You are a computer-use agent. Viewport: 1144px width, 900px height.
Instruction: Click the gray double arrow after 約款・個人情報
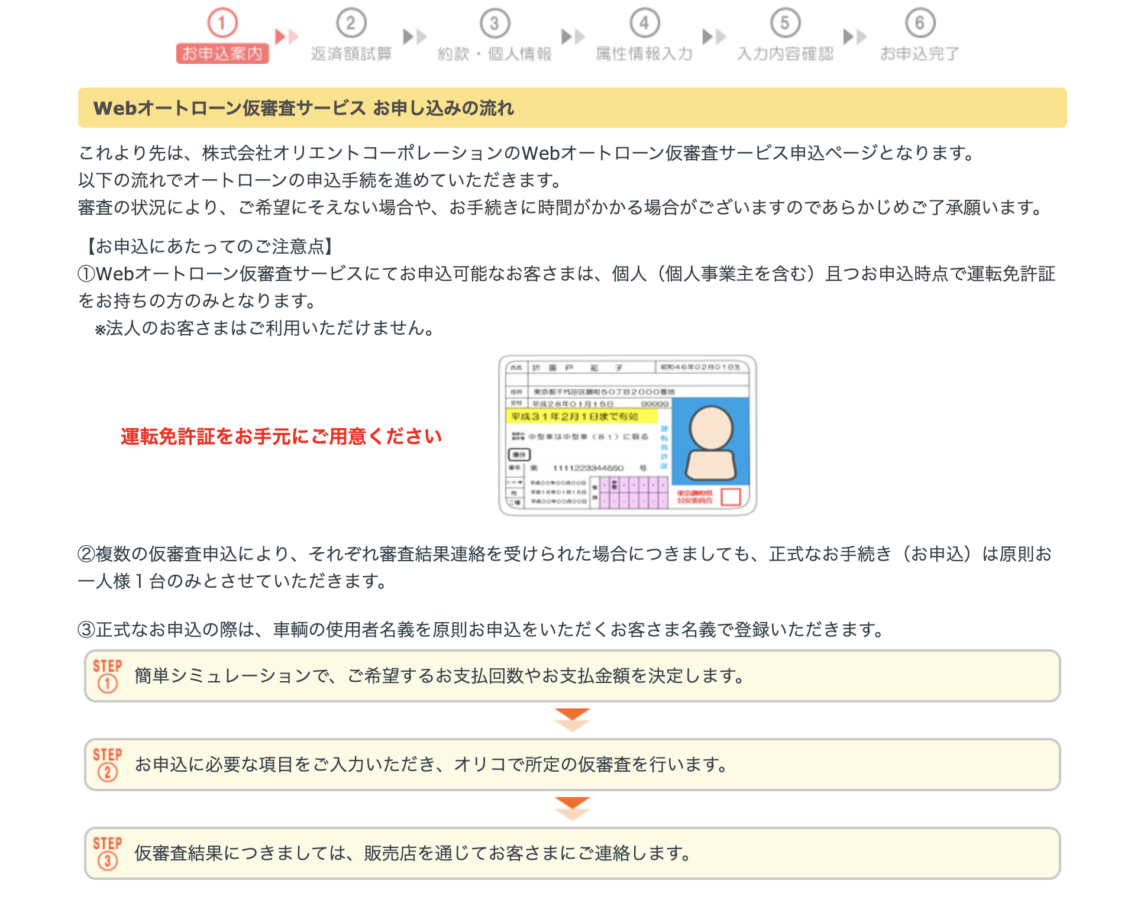[573, 36]
